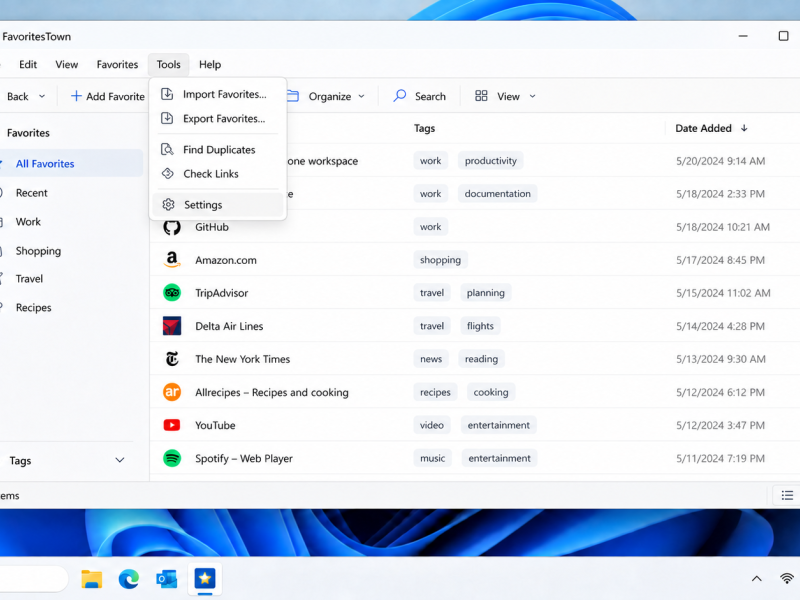This screenshot has width=800, height=600.
Task: Choose Export Favorites menu entry
Action: coord(218,119)
